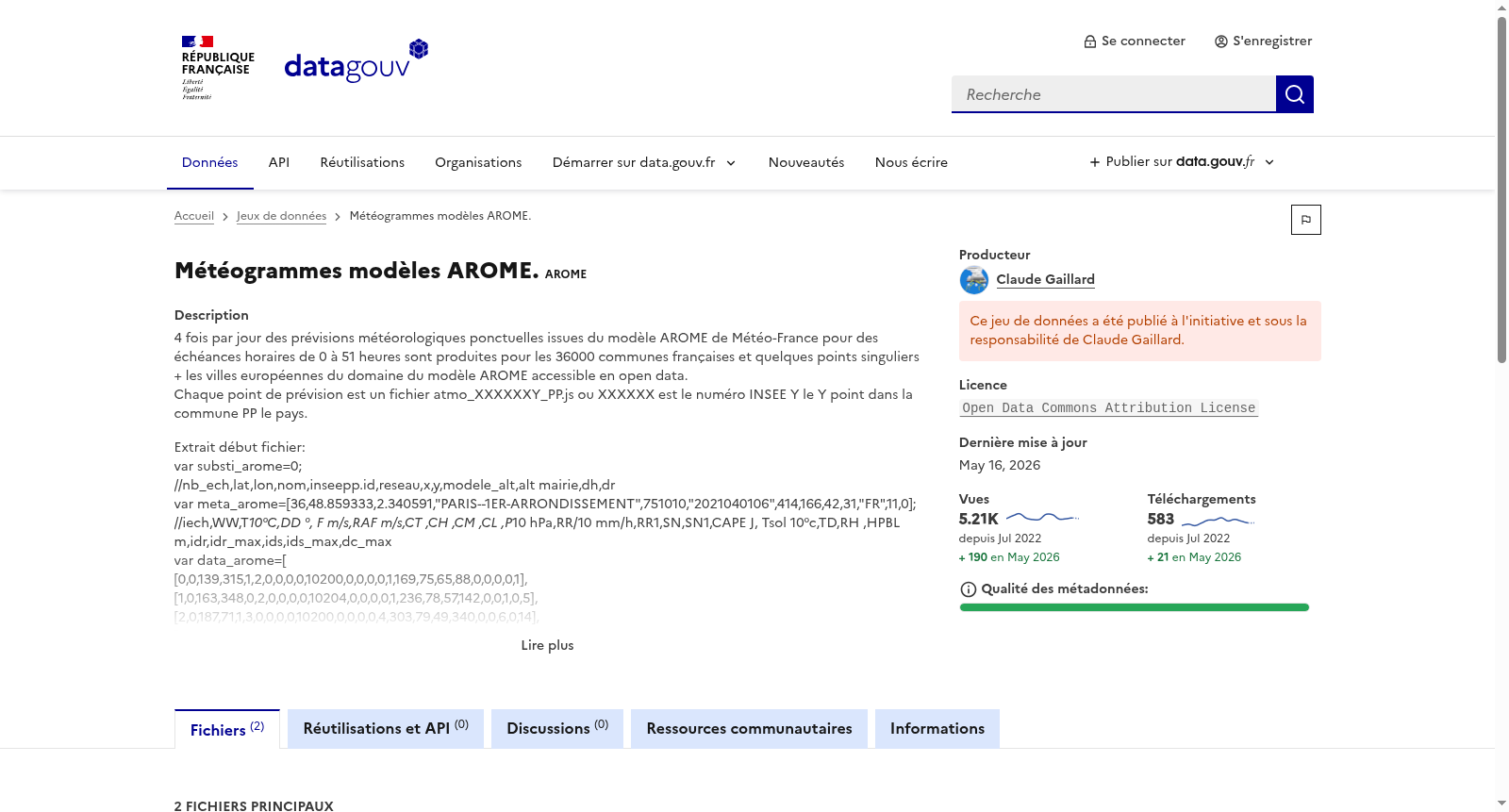Viewport: 1509px width, 812px height.
Task: Expand description with Lire plus
Action: 547,645
